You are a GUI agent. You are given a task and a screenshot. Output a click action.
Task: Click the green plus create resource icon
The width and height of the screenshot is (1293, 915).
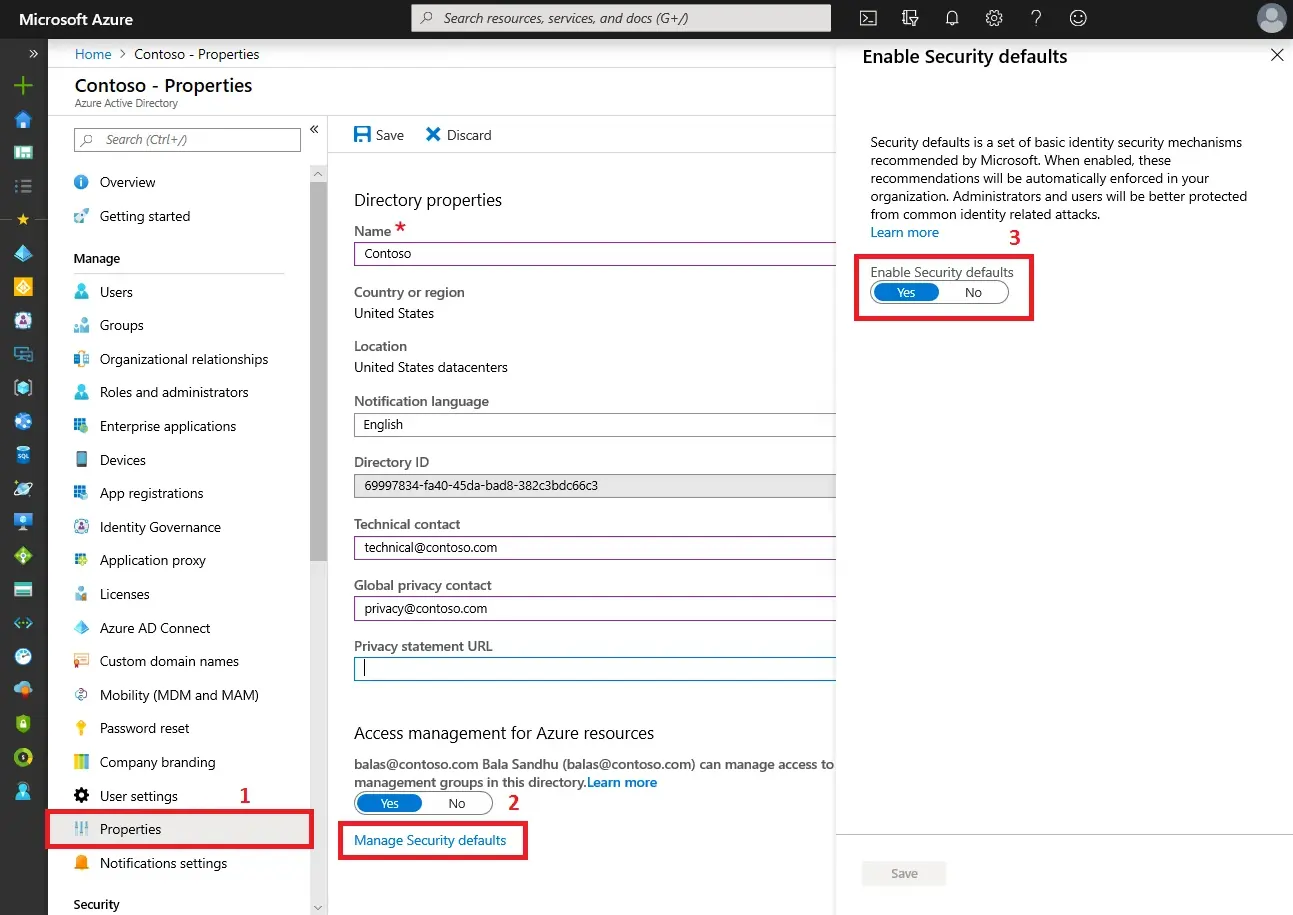click(23, 86)
